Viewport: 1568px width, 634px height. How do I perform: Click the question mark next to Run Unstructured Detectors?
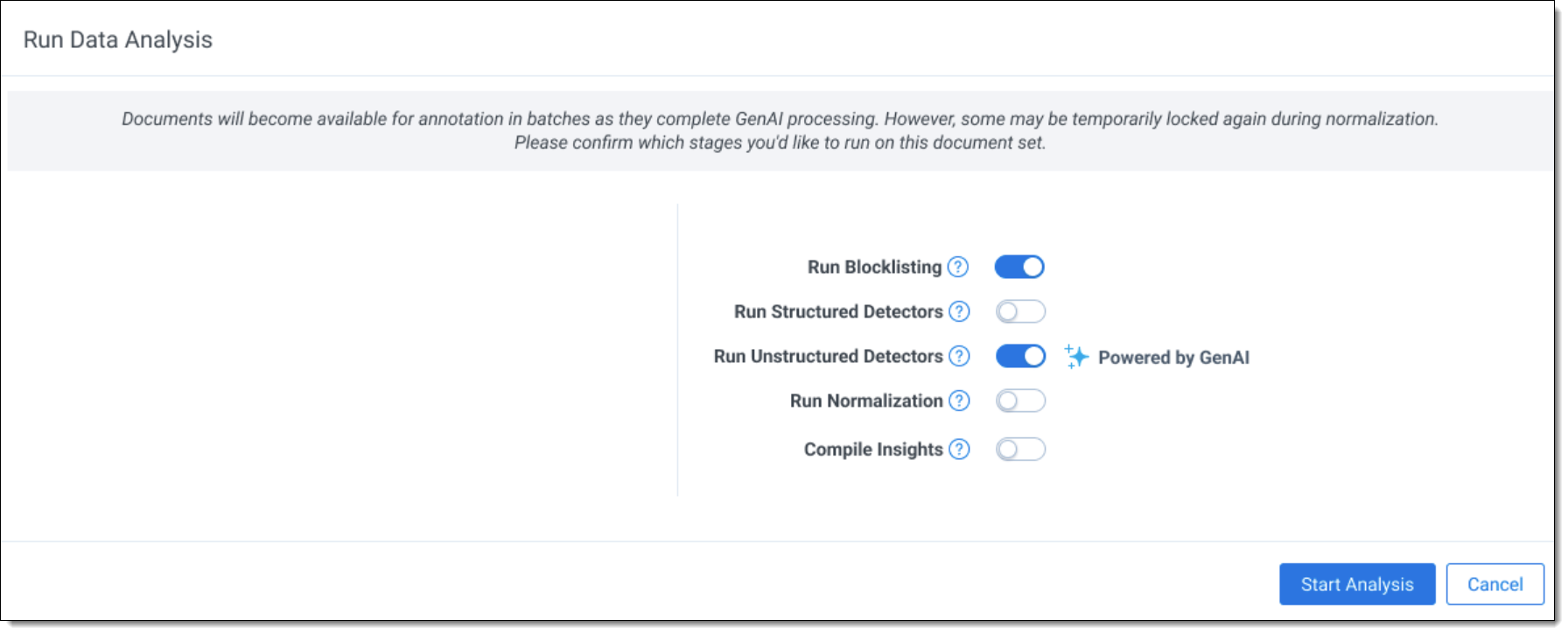[x=959, y=357]
